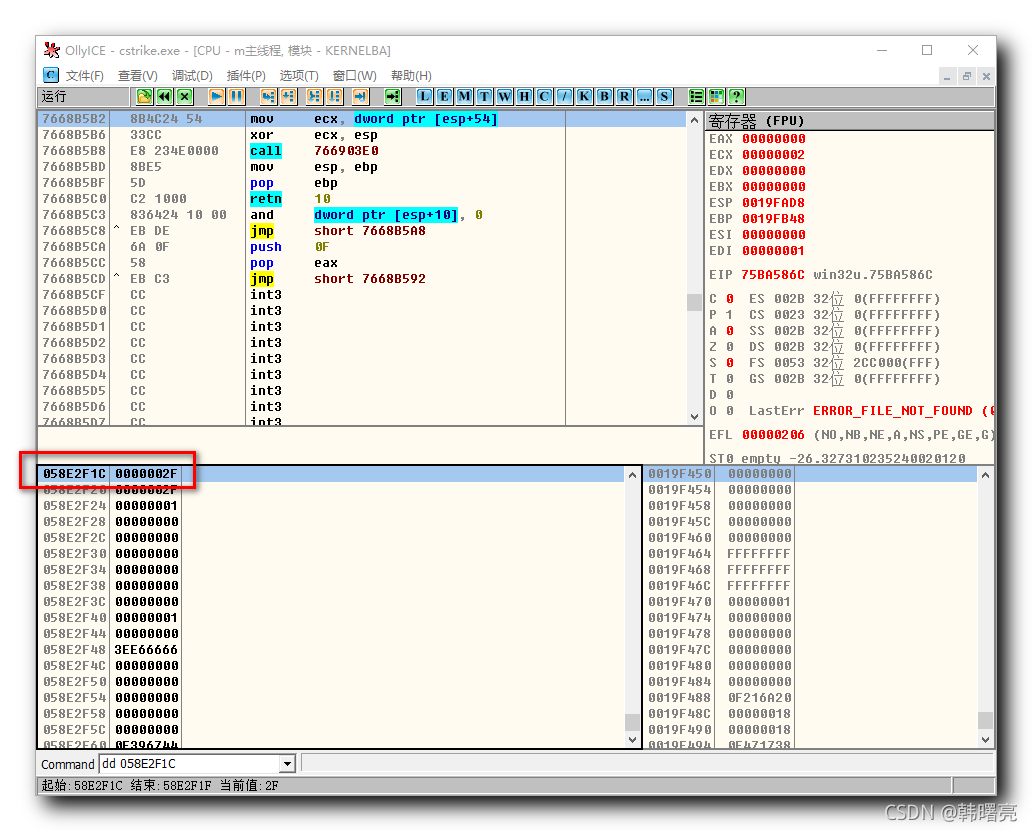Expand the Command combo box dropdown arrow

pos(287,764)
